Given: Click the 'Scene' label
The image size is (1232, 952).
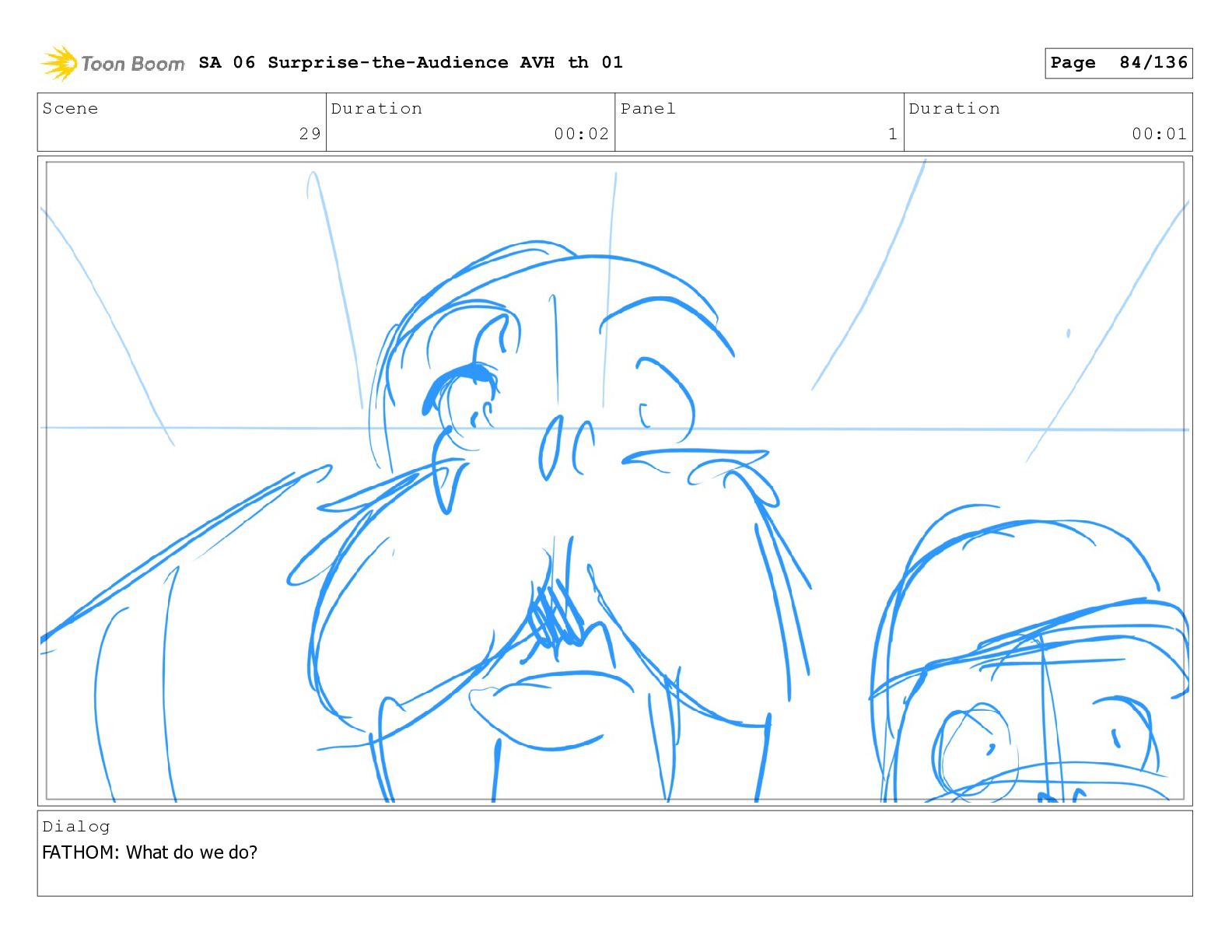Looking at the screenshot, I should click(71, 109).
